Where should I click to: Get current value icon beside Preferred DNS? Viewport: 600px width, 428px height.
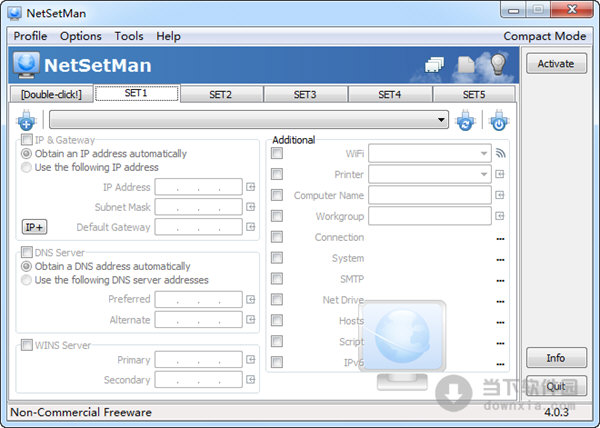[251, 299]
